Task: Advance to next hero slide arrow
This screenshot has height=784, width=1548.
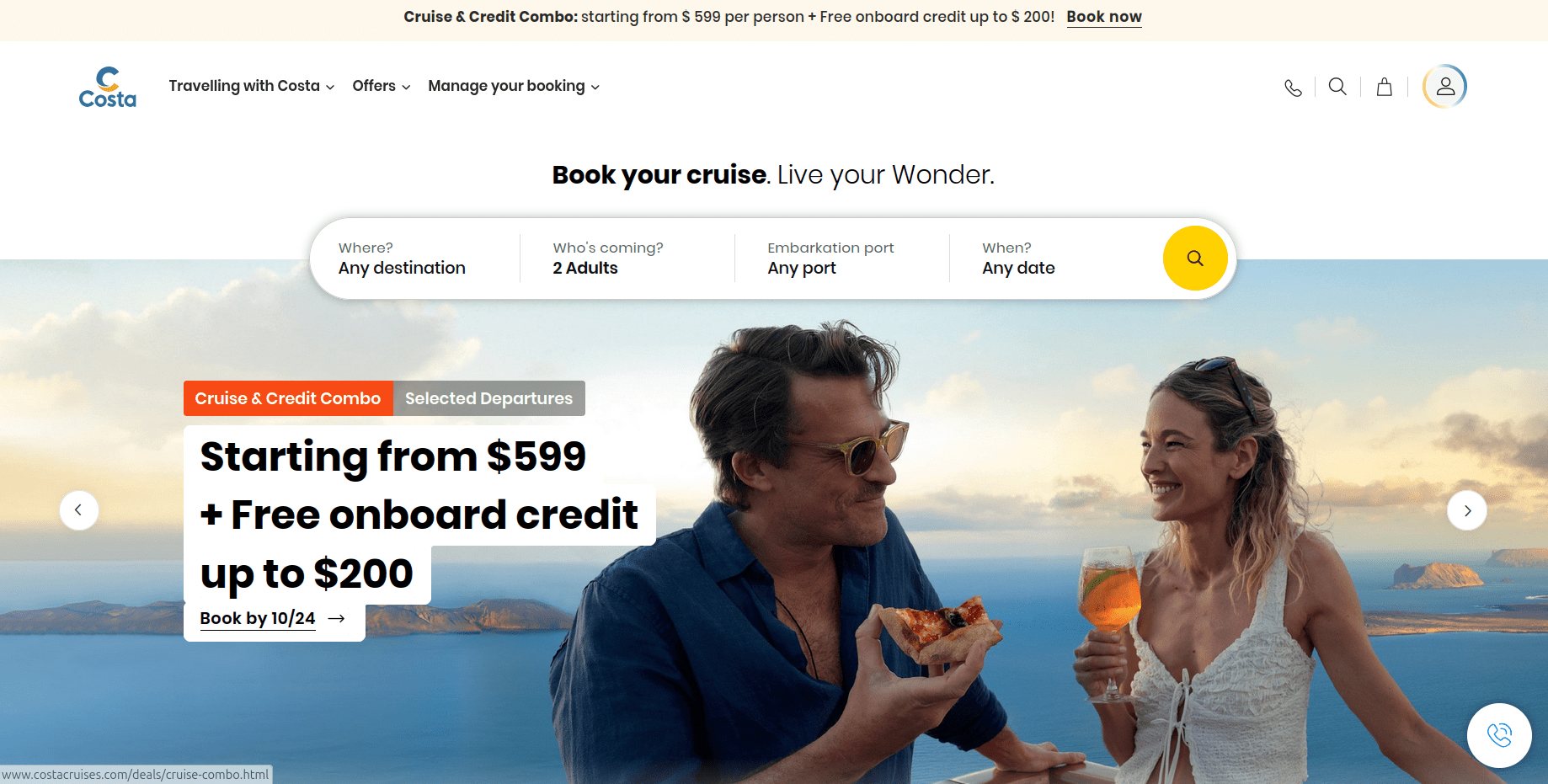Action: pyautogui.click(x=1467, y=510)
